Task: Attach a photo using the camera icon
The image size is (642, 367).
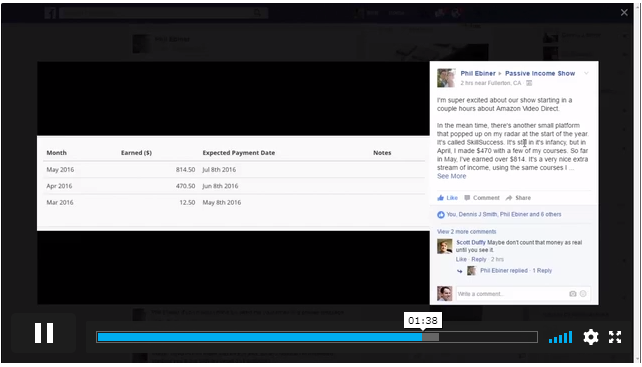Action: (573, 294)
